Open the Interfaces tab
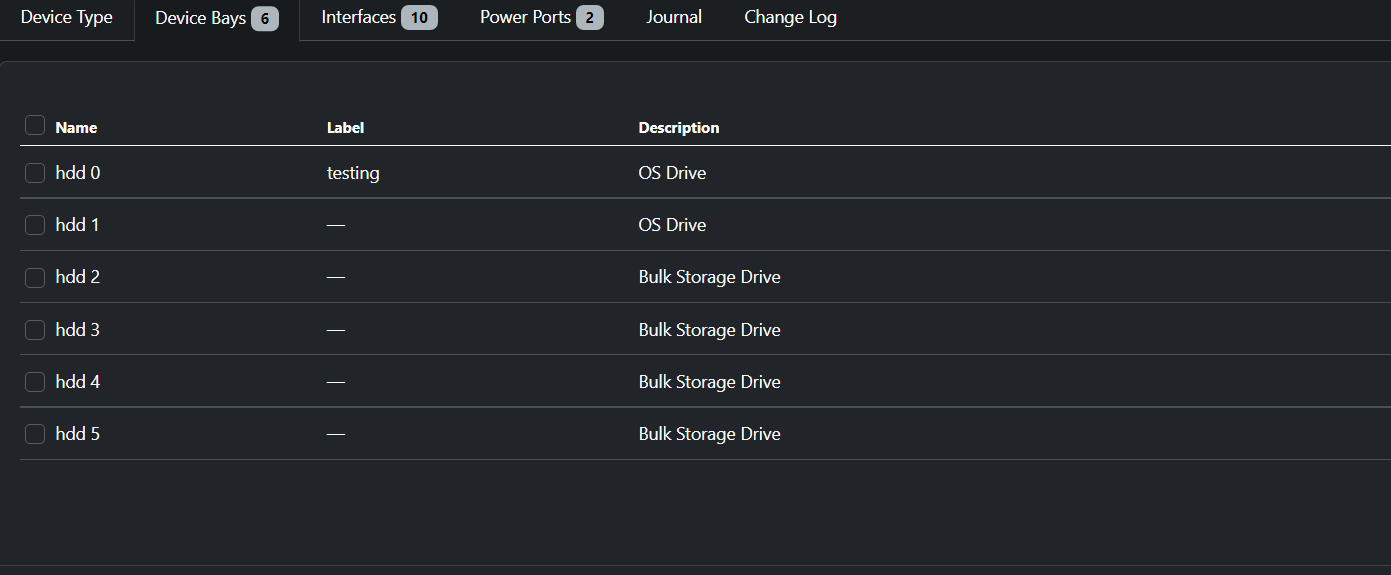Viewport: 1391px width, 575px height. 379,17
